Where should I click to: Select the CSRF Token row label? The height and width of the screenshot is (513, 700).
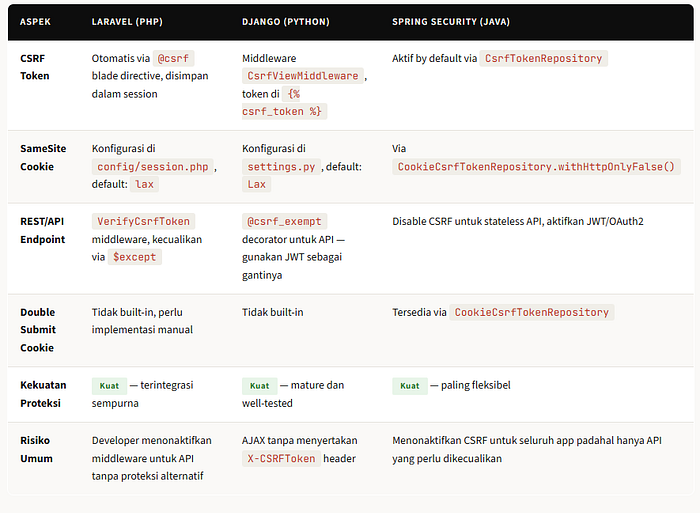coord(34,67)
